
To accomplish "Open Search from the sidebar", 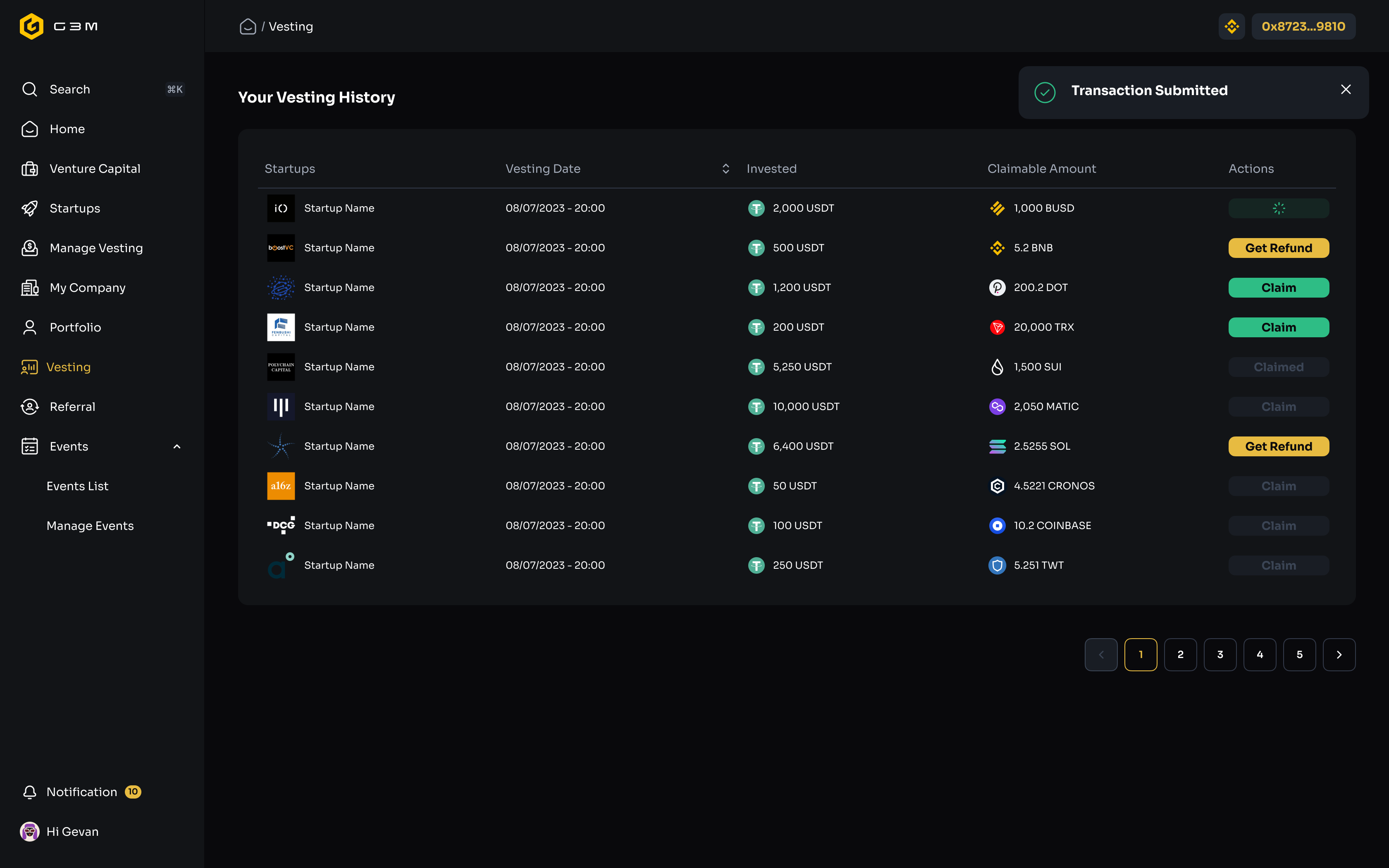I will [x=69, y=90].
